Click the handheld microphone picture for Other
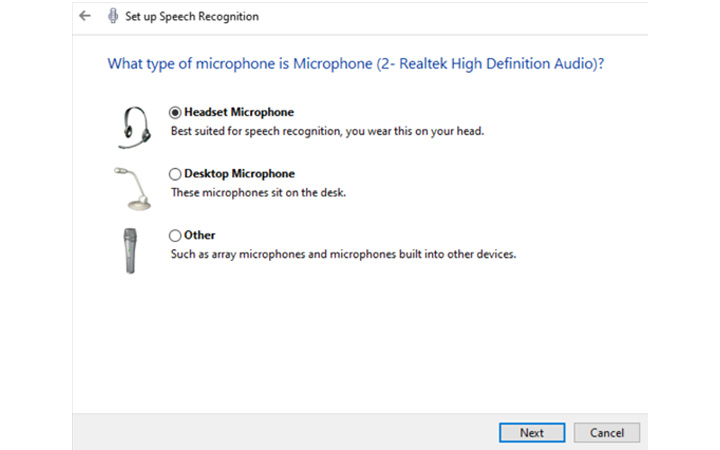The width and height of the screenshot is (720, 450). pyautogui.click(x=130, y=251)
